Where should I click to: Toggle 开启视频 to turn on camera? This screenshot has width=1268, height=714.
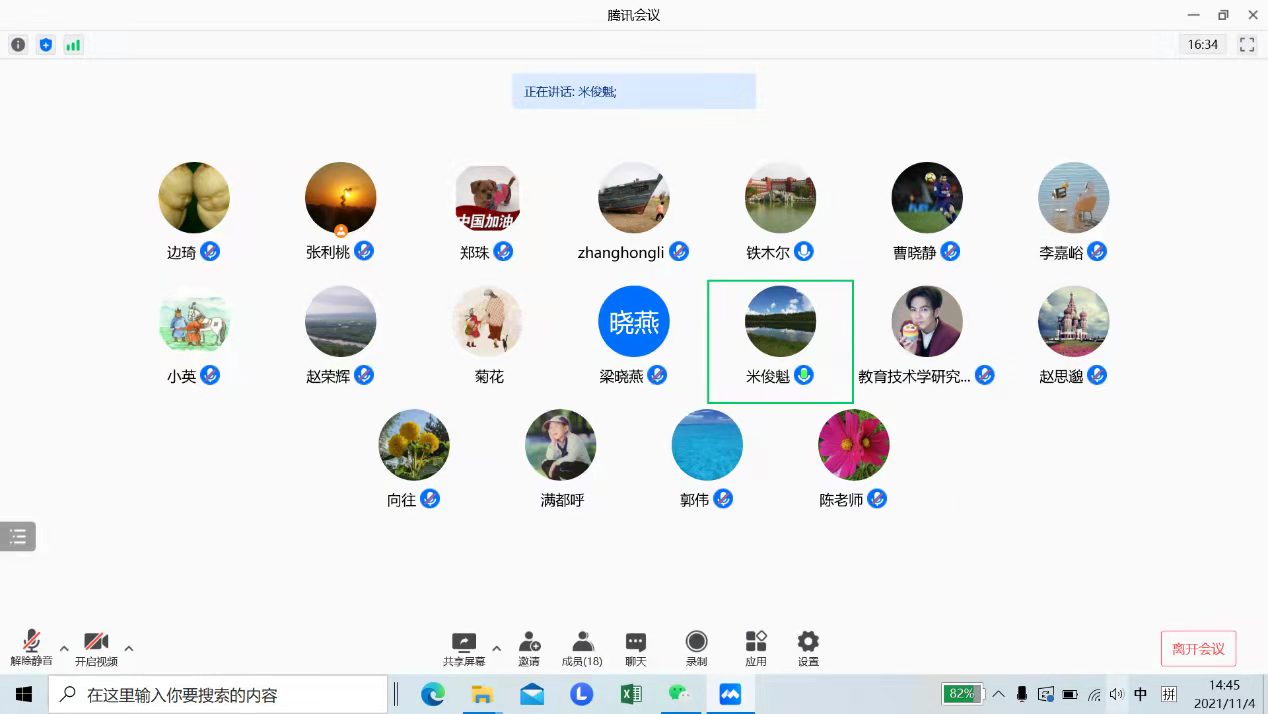(x=96, y=648)
